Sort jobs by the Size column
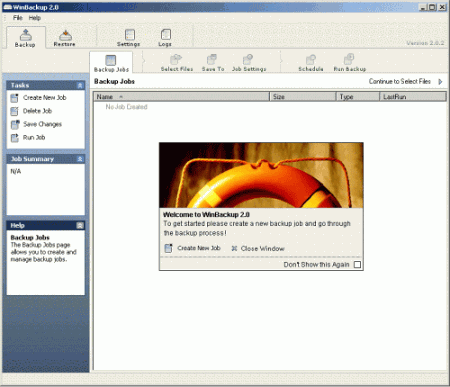 point(303,97)
